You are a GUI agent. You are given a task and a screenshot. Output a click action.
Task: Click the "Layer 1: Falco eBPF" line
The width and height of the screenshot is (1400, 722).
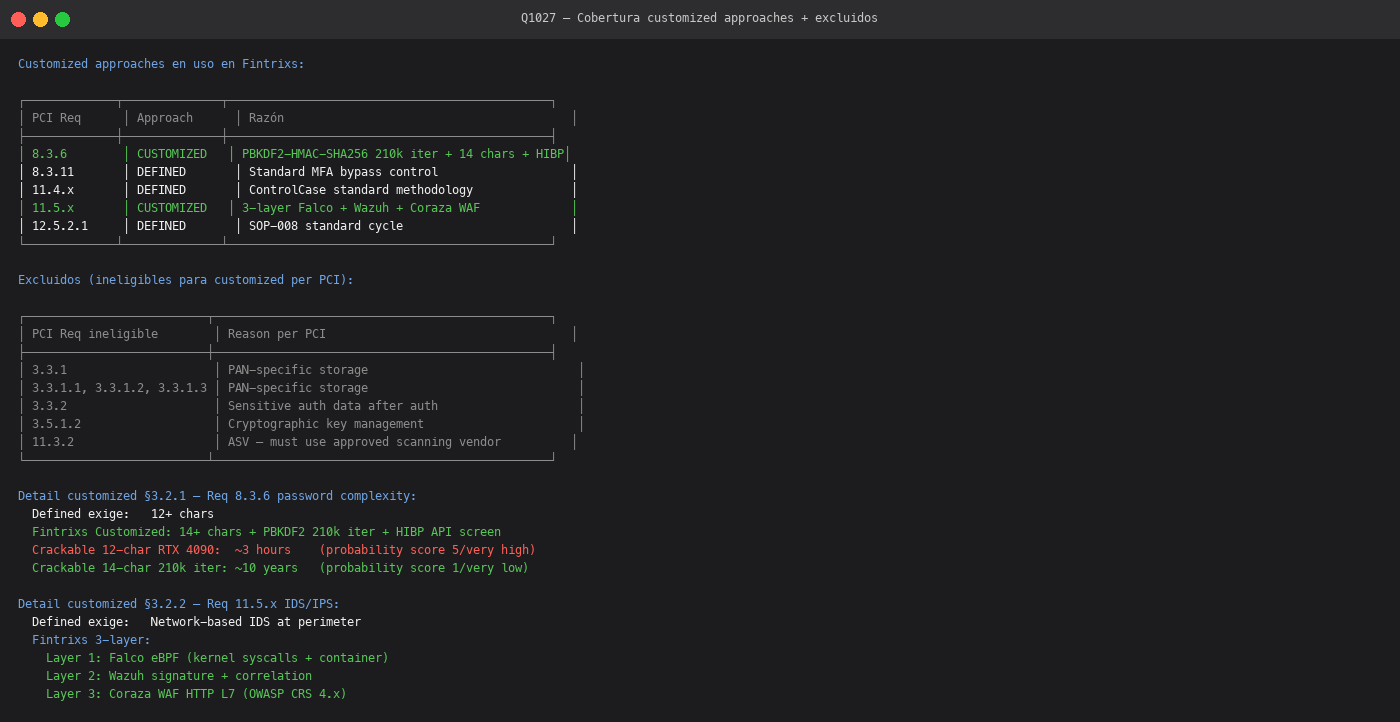coord(217,658)
